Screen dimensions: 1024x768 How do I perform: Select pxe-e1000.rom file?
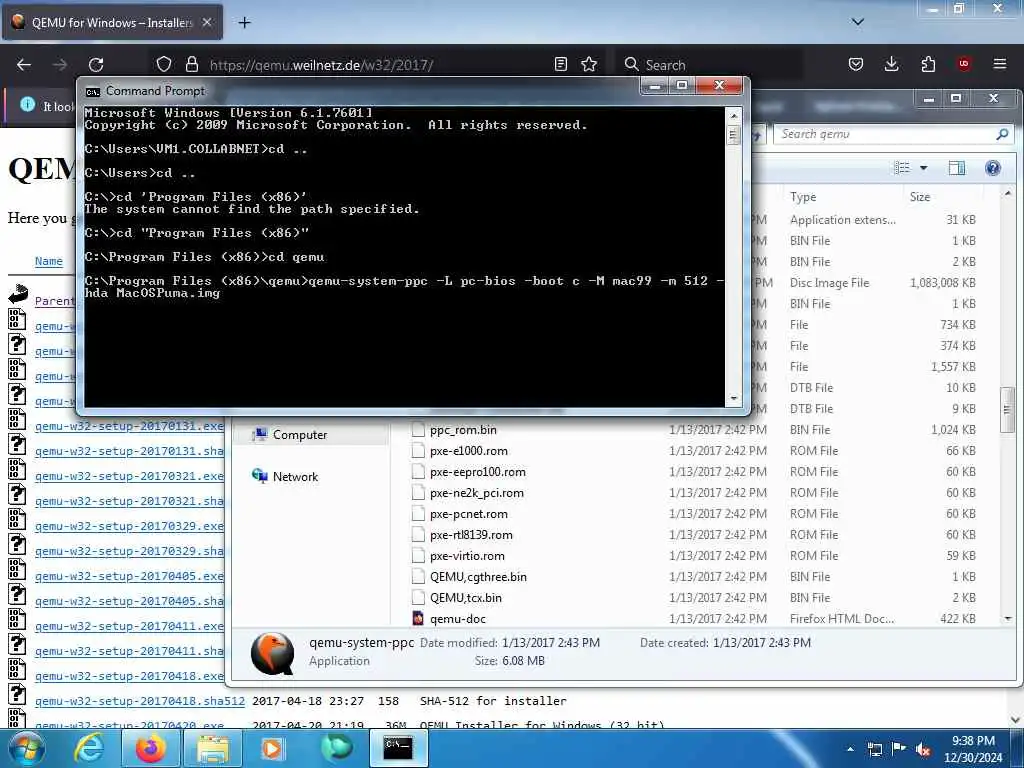pos(468,451)
